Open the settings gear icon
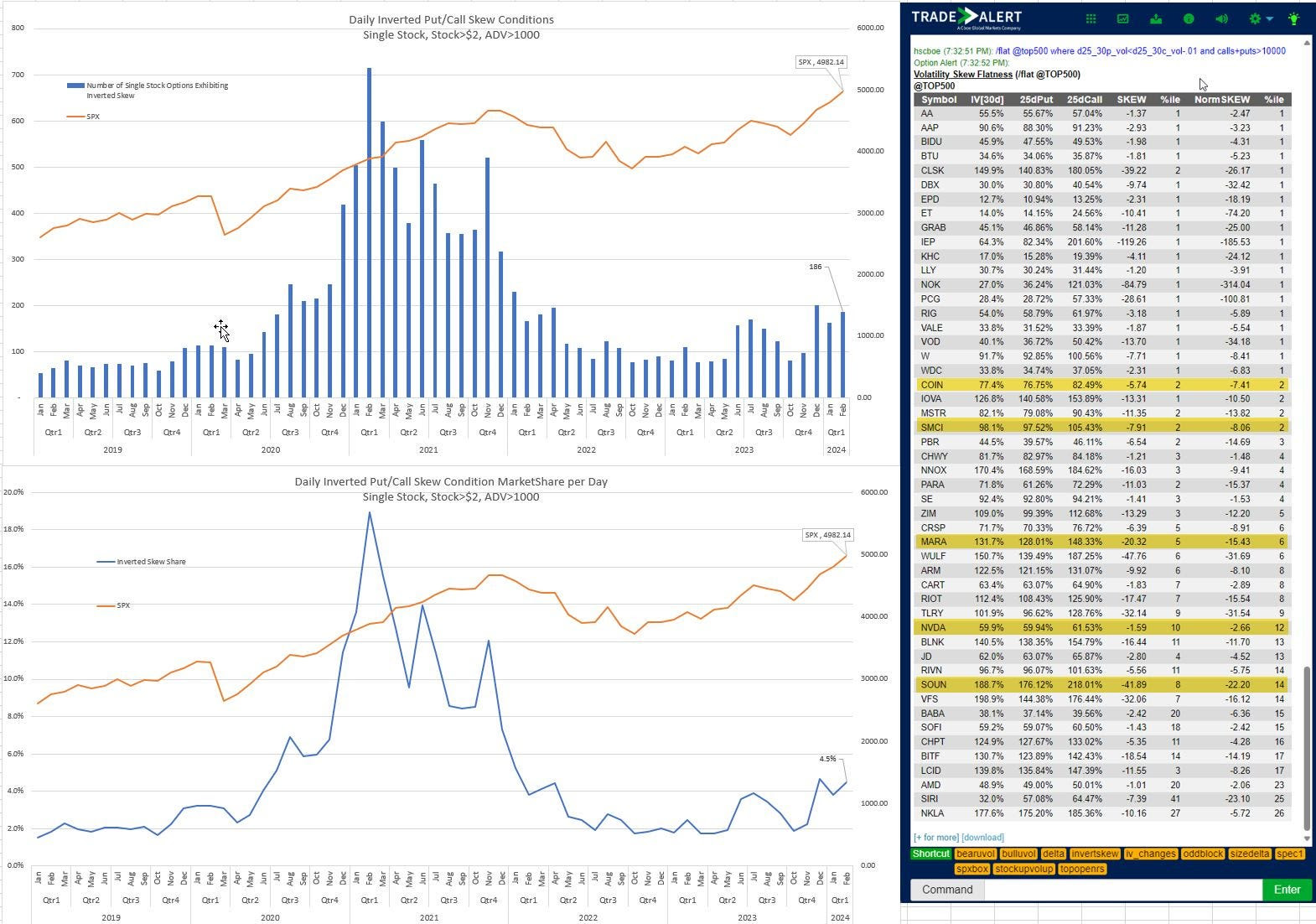1316x924 pixels. 1254,18
